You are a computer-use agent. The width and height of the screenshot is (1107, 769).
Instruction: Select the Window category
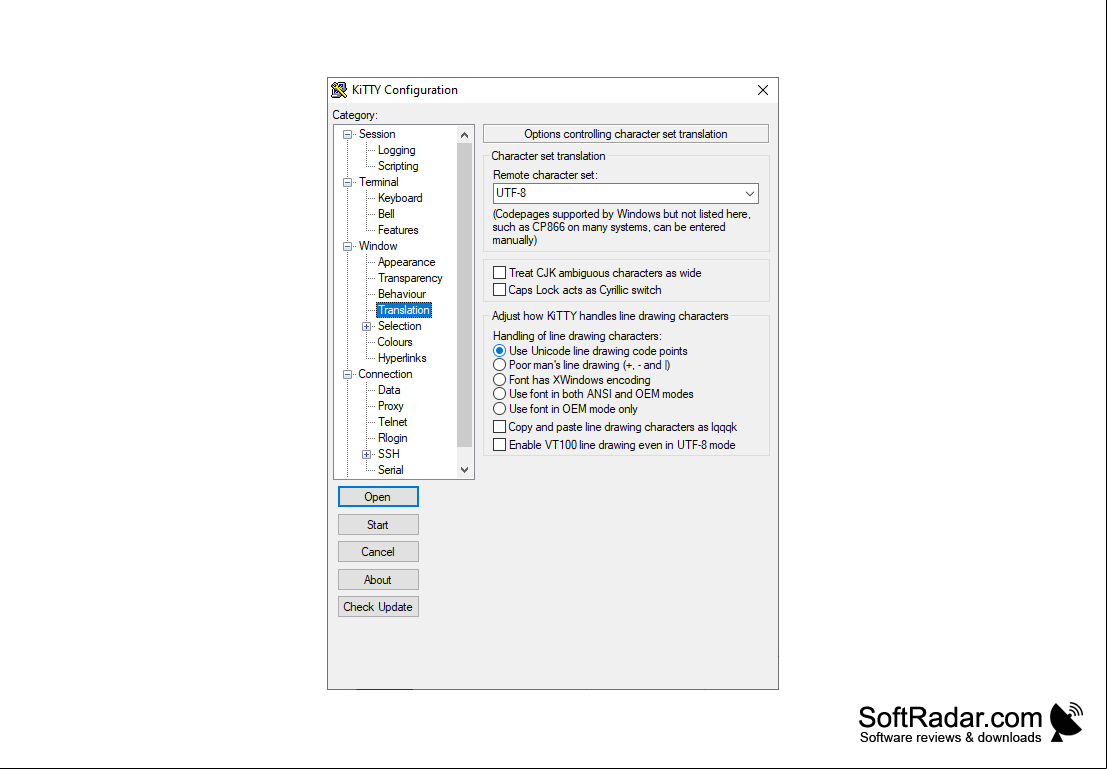pos(378,246)
